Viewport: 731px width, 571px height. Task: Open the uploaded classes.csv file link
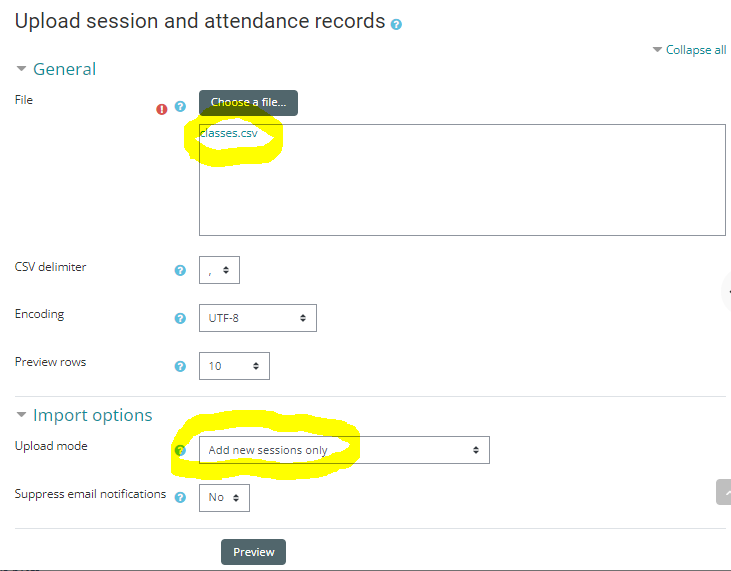coord(228,134)
